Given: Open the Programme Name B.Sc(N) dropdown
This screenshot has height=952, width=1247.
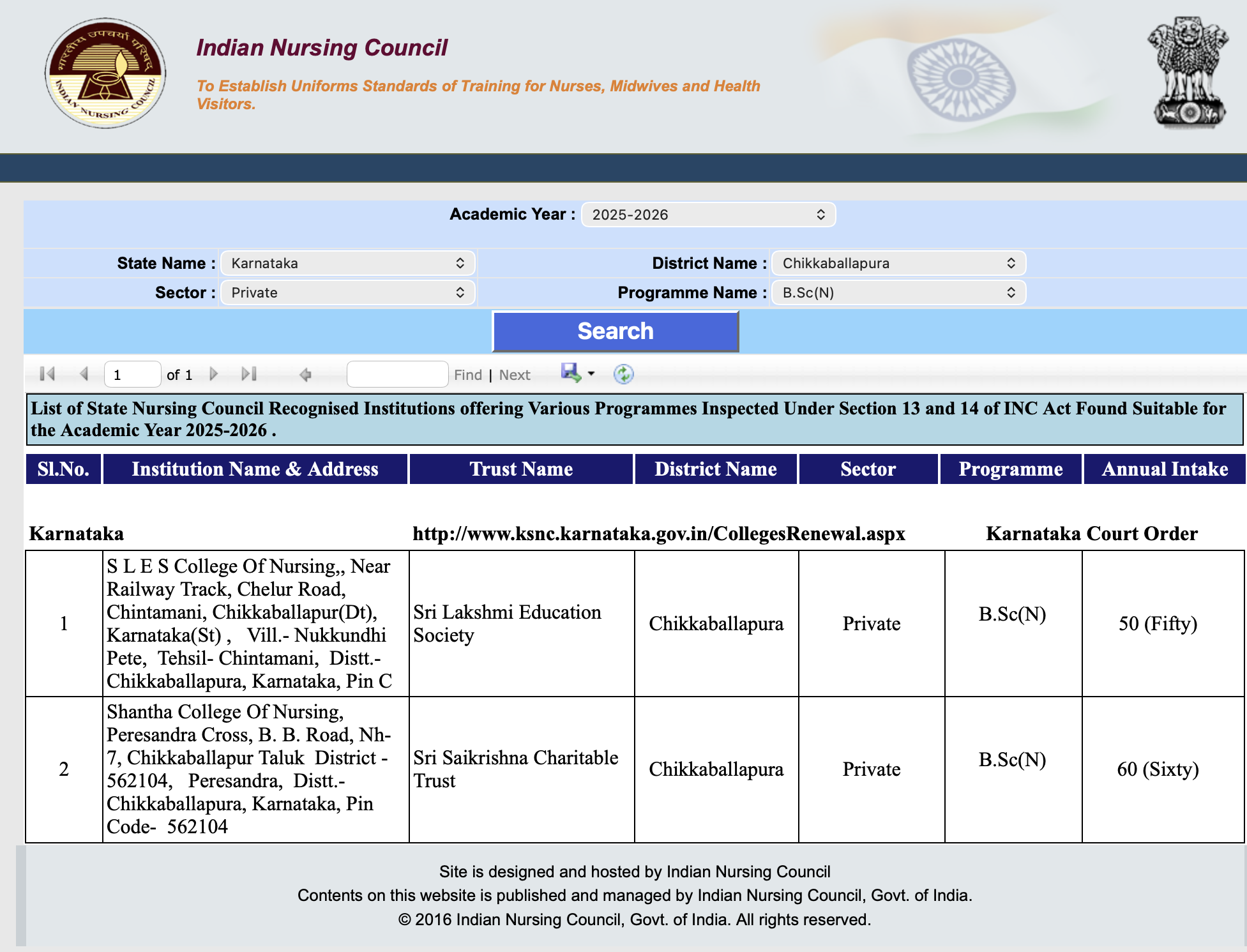Looking at the screenshot, I should click(x=898, y=292).
